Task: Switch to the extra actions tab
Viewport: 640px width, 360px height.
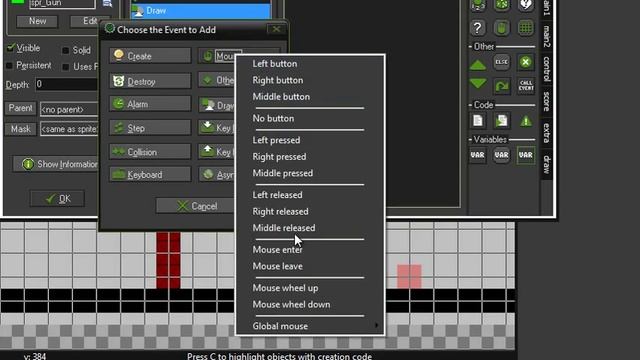Action: click(547, 133)
